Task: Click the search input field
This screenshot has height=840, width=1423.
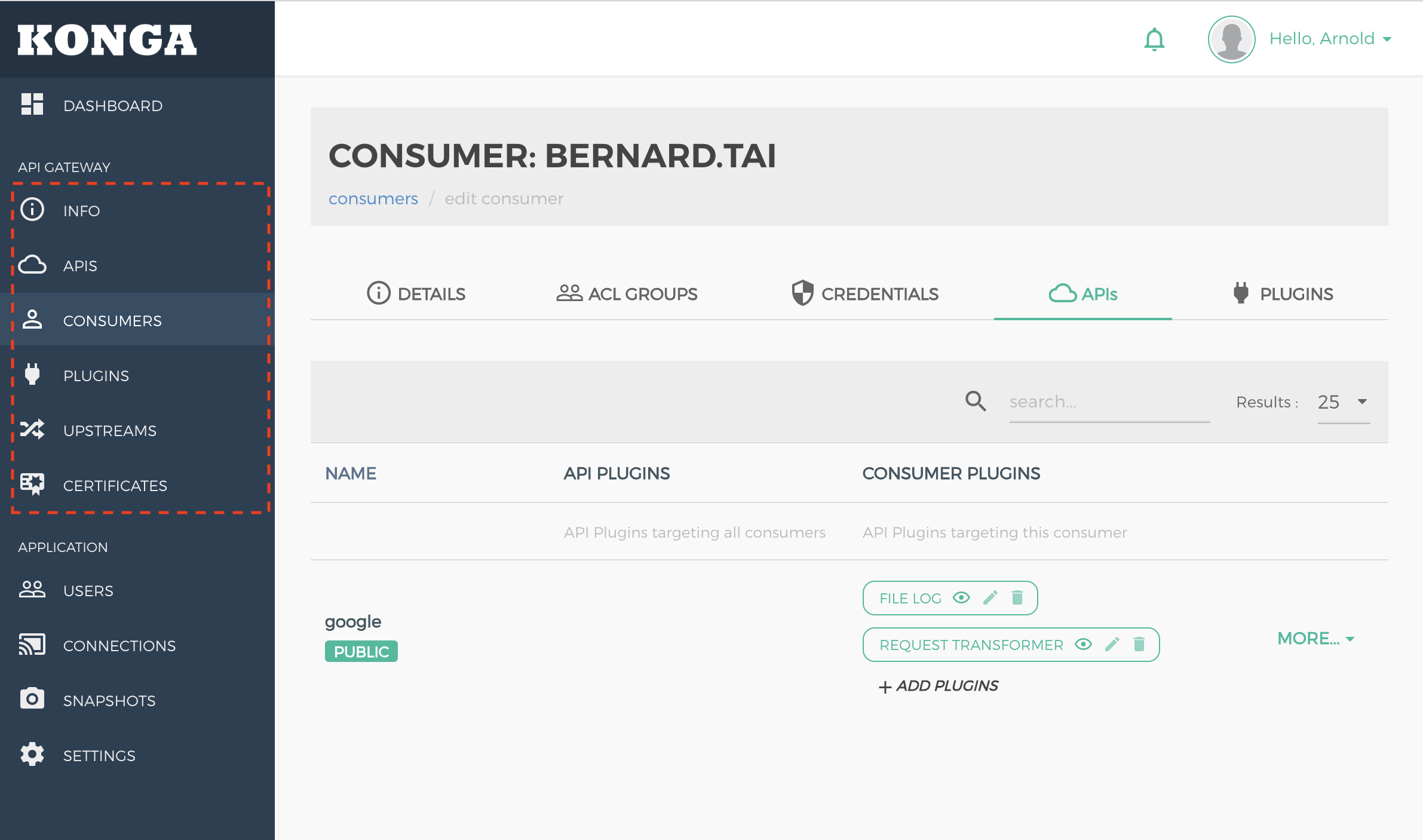Action: (x=1109, y=402)
